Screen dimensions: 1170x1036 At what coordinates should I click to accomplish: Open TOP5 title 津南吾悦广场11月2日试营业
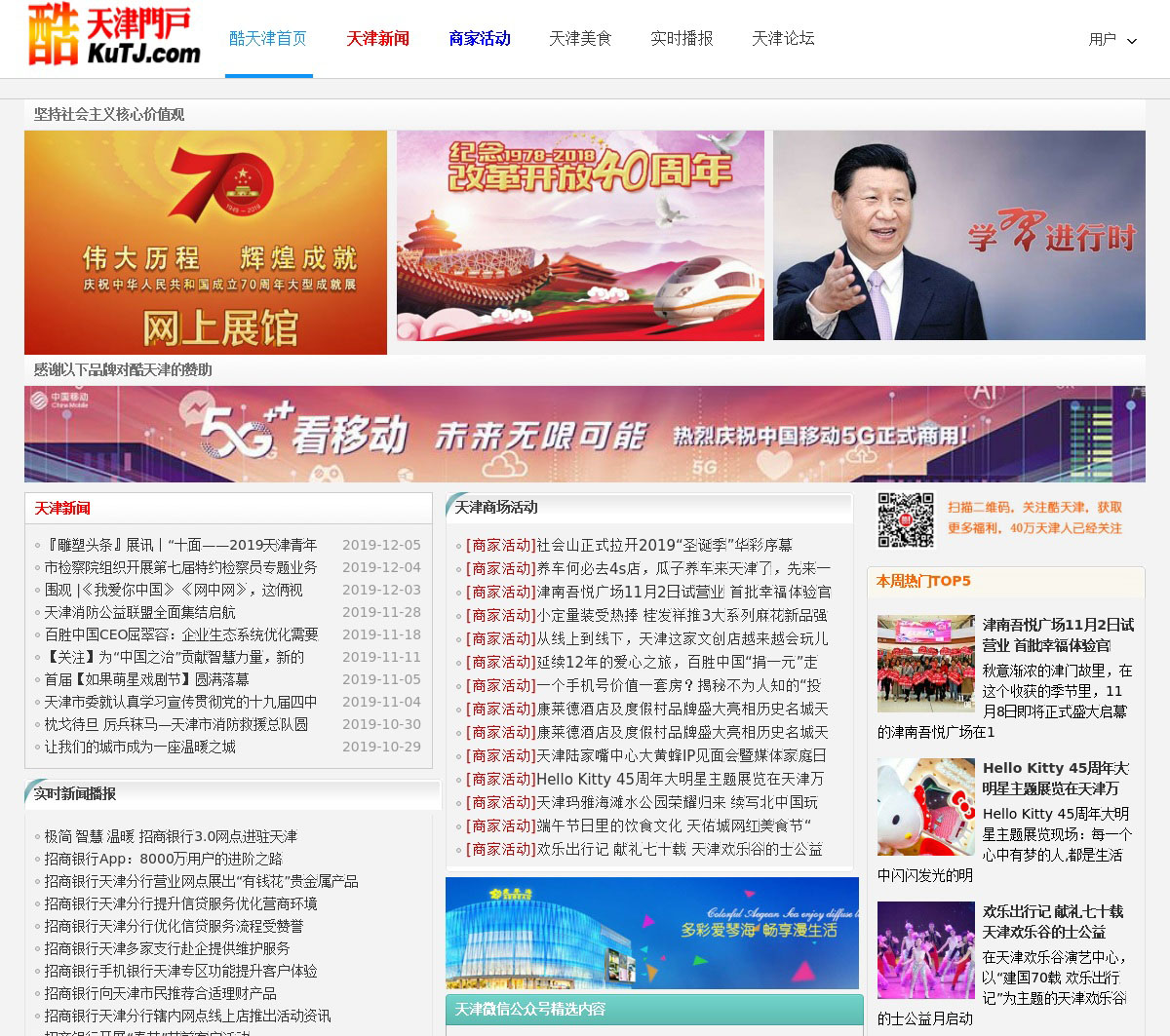click(1058, 634)
